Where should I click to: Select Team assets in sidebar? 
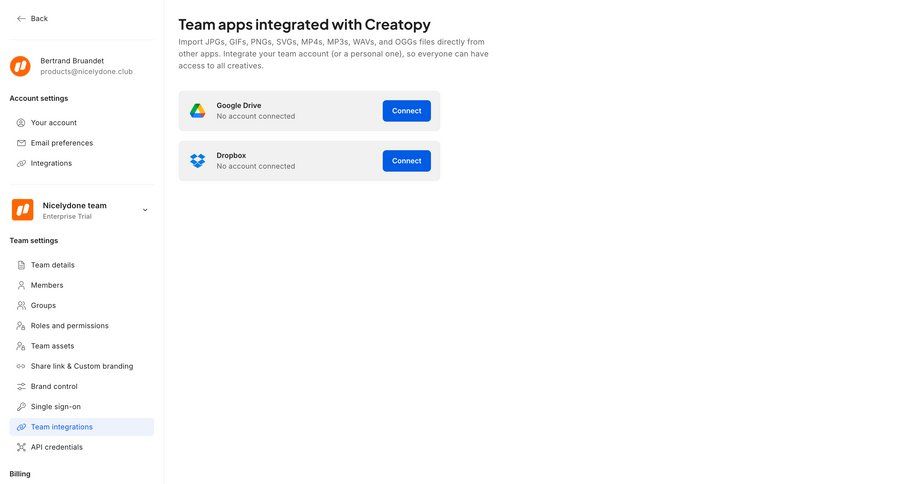[x=52, y=346]
